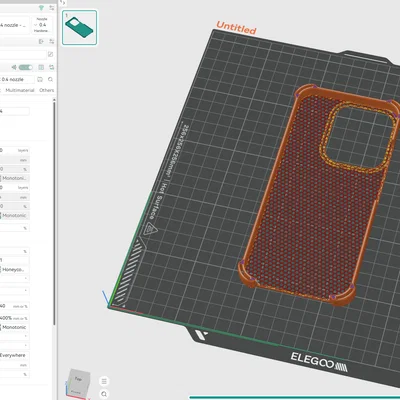Click the compare presets table icon

(41, 67)
